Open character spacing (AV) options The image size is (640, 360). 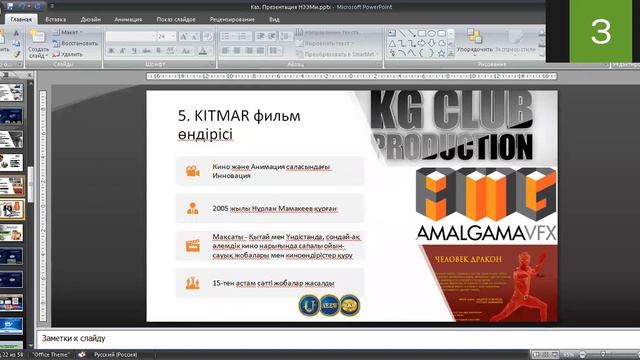pyautogui.click(x=171, y=51)
